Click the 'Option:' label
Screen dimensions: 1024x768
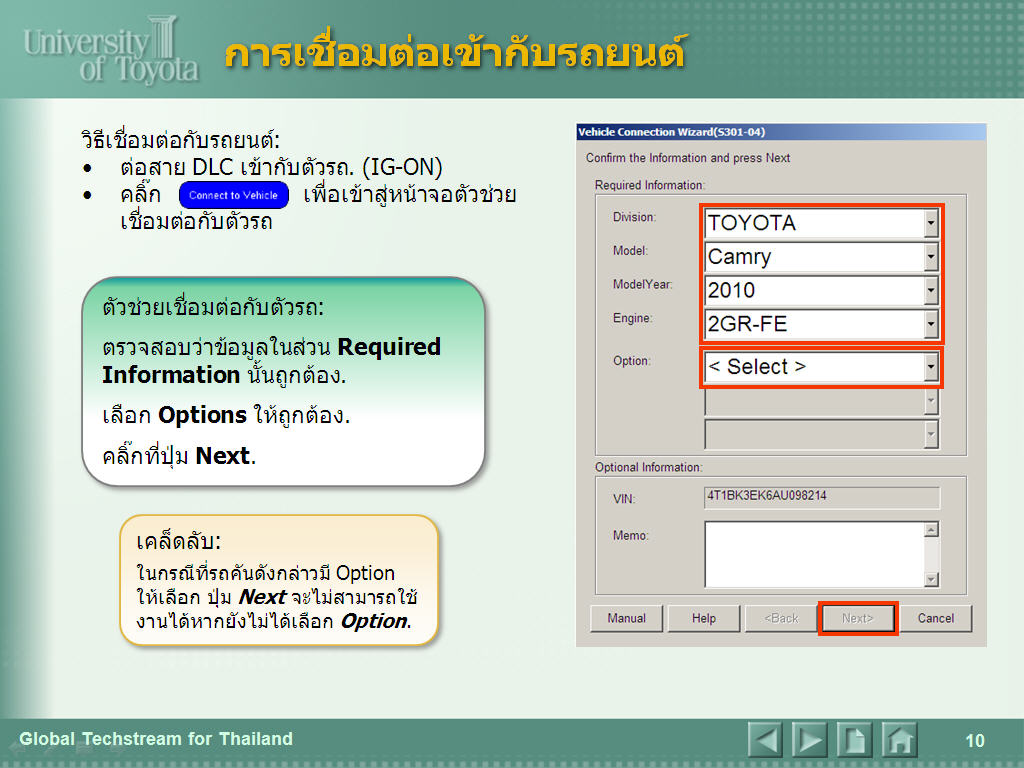click(x=632, y=361)
